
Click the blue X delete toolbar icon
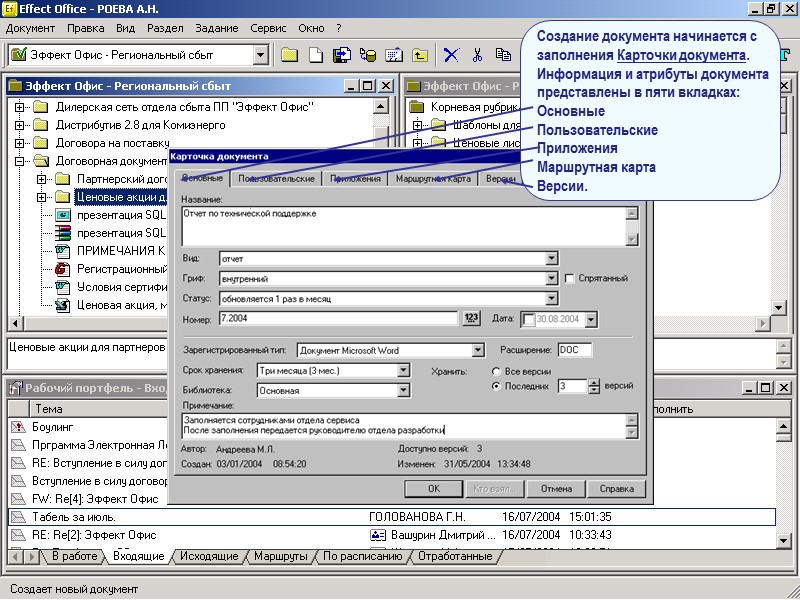pos(451,55)
